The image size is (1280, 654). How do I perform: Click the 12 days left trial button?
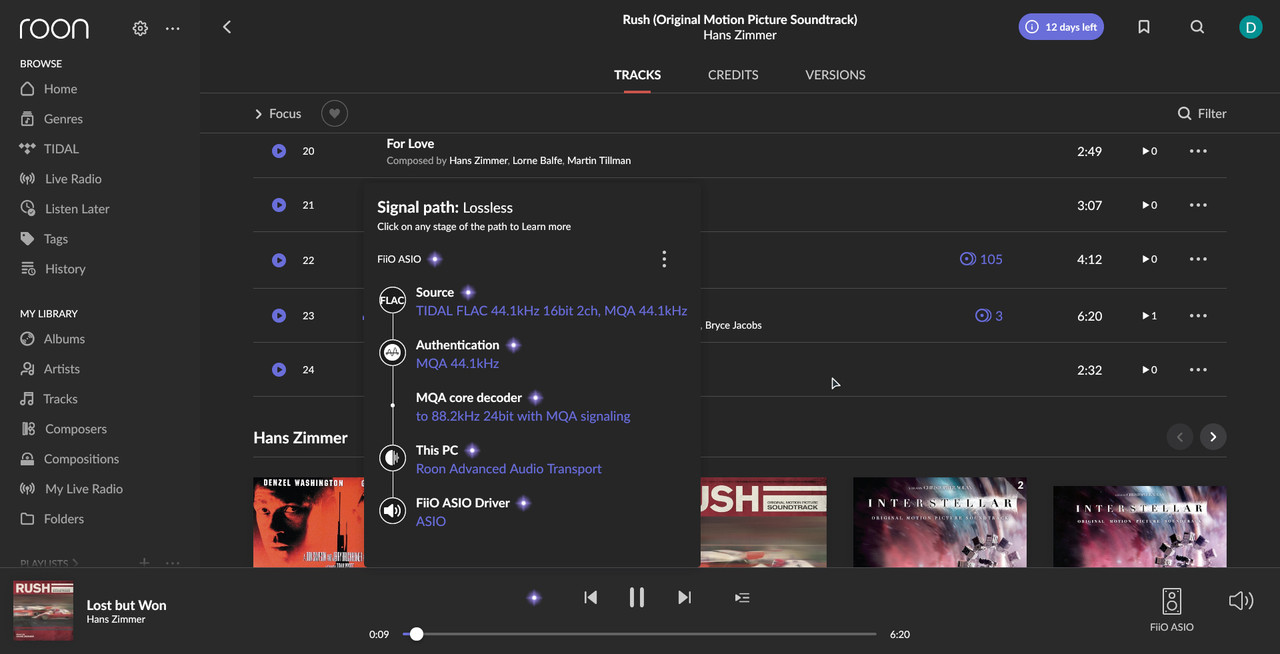click(1061, 27)
